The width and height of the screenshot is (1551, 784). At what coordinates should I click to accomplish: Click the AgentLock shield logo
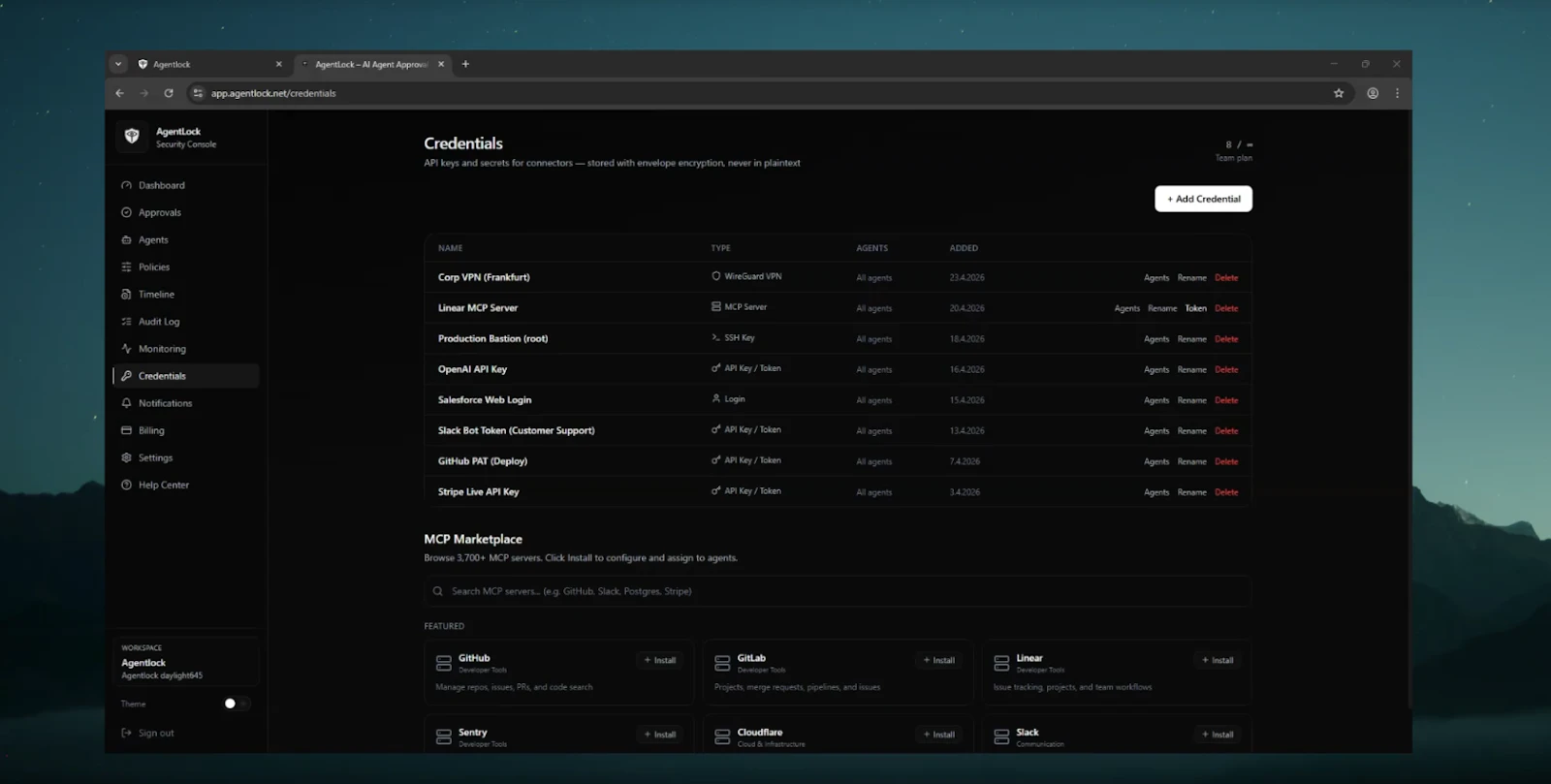pos(132,137)
